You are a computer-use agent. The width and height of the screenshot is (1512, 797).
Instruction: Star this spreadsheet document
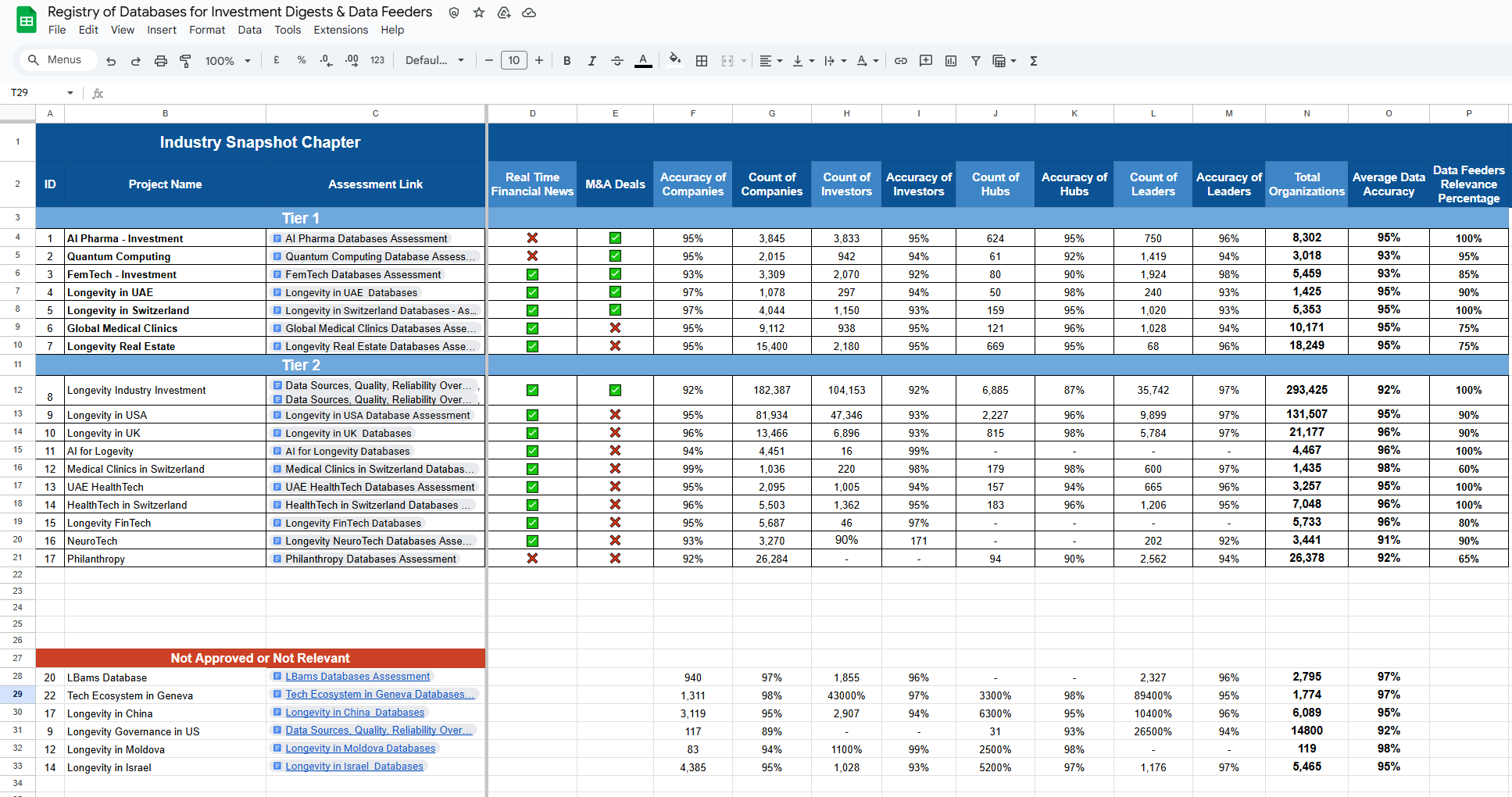[479, 13]
